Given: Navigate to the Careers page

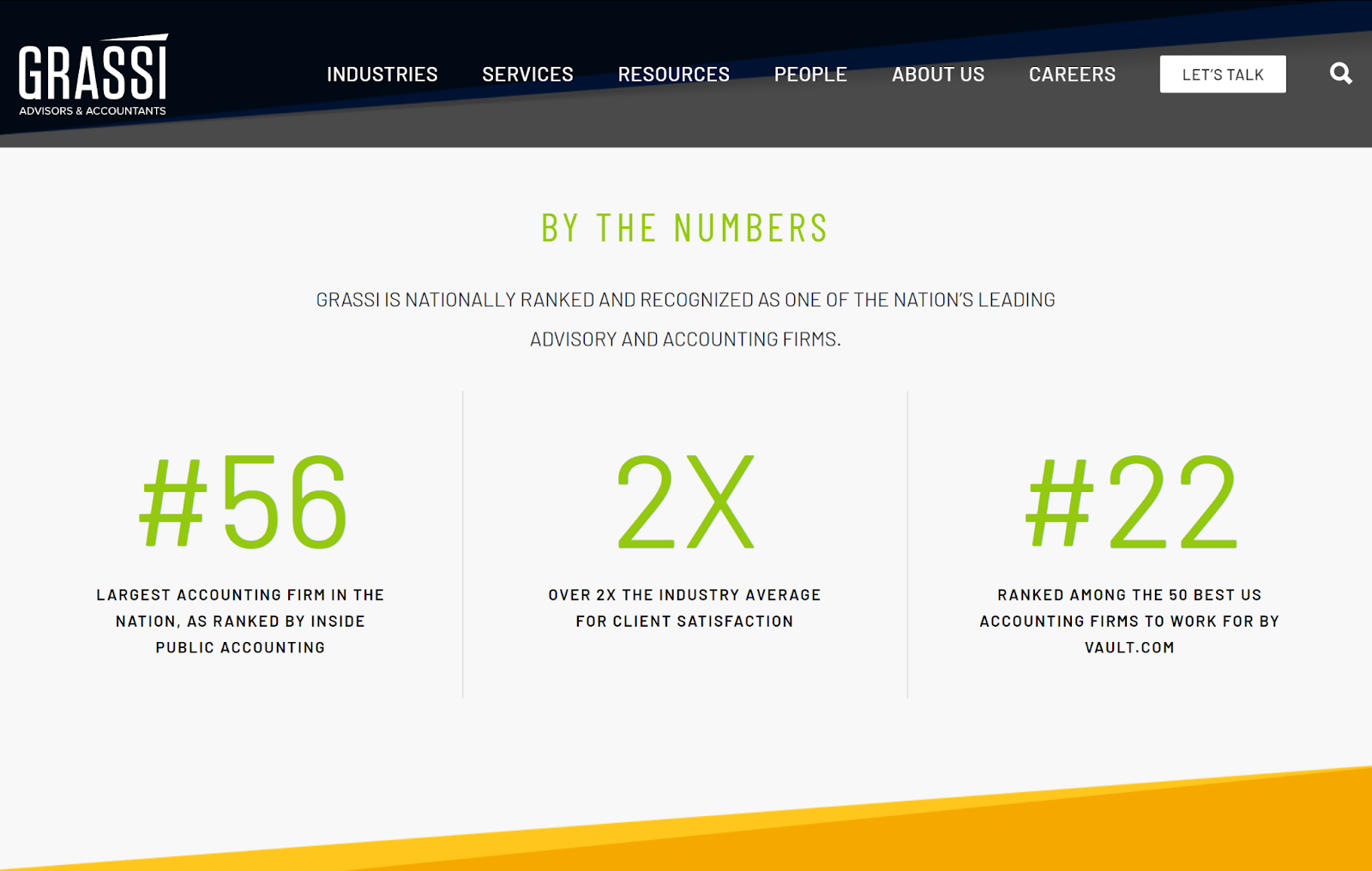Looking at the screenshot, I should pos(1072,75).
